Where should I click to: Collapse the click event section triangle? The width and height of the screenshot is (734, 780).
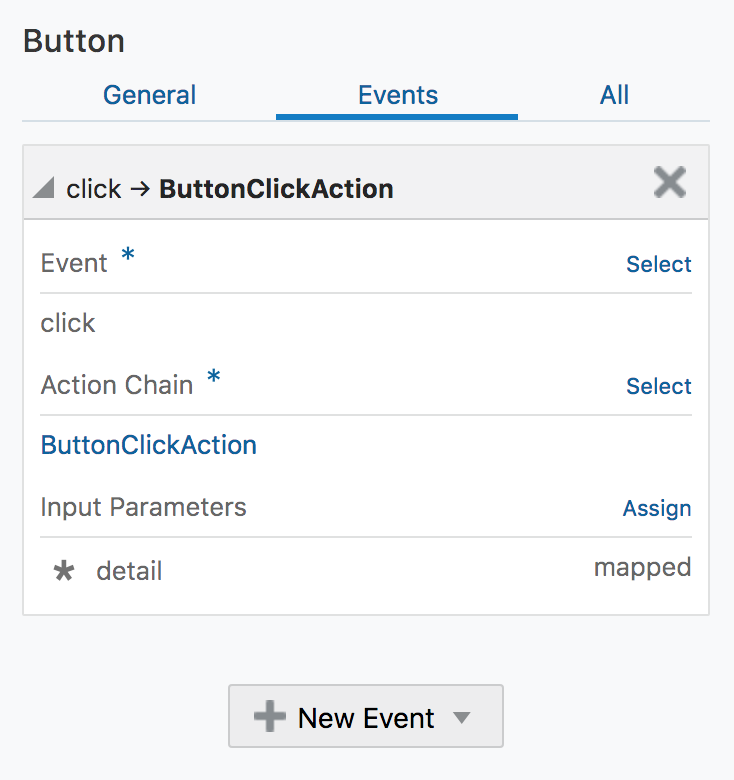pos(43,188)
